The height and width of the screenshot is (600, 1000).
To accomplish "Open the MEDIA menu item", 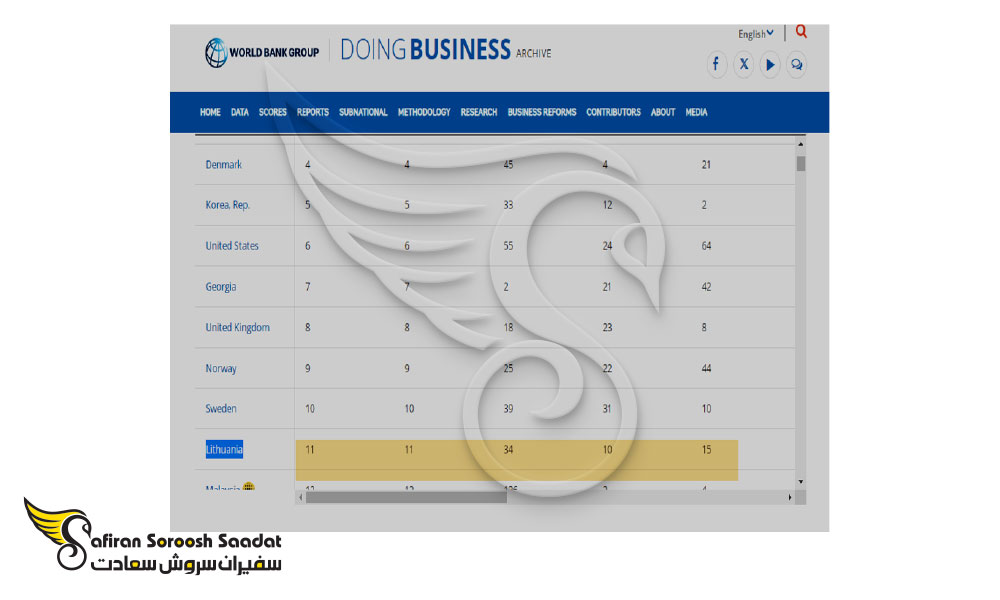I will (x=696, y=112).
